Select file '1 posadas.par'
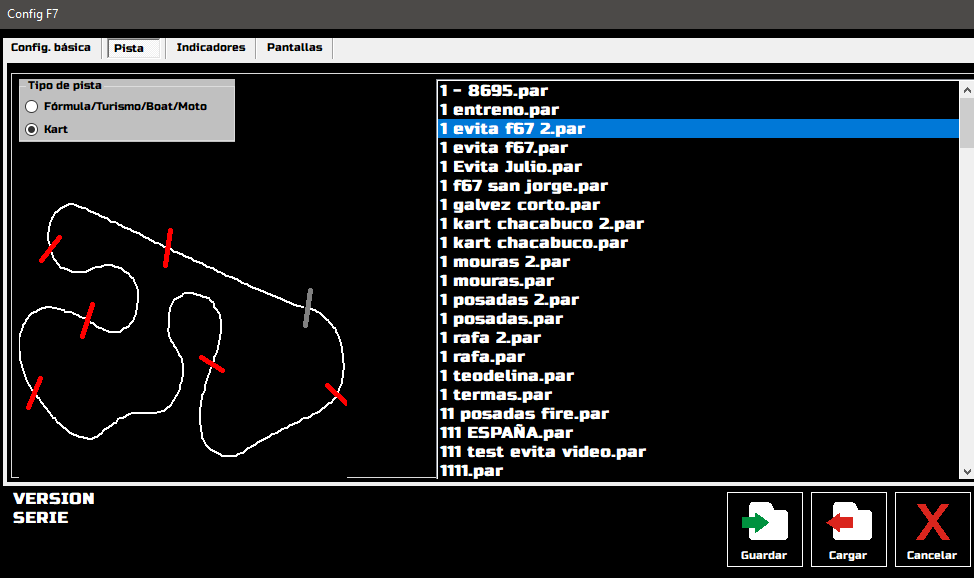The image size is (974, 578). click(x=699, y=319)
